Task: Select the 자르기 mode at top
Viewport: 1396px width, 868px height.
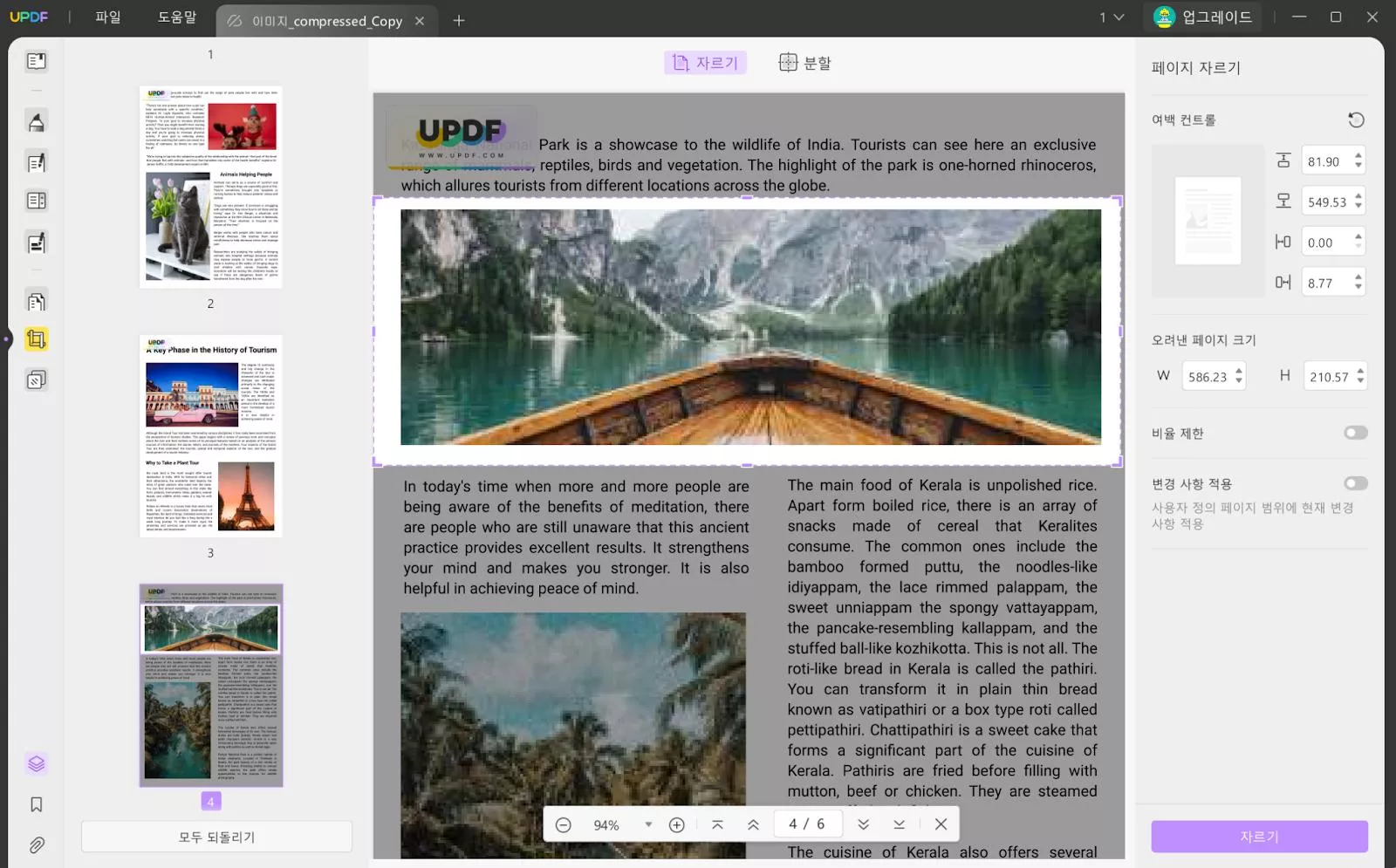Action: (x=706, y=63)
